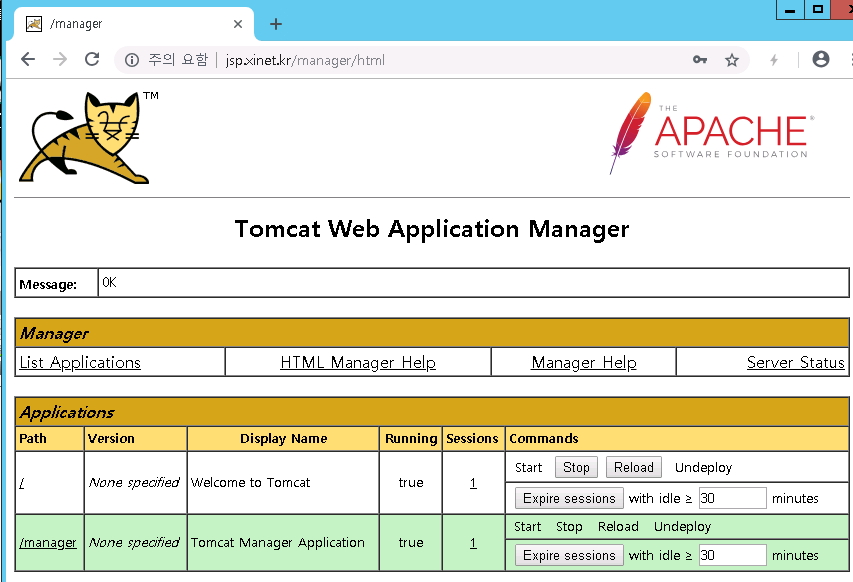Click the browser back arrow
Image resolution: width=853 pixels, height=582 pixels.
point(28,60)
